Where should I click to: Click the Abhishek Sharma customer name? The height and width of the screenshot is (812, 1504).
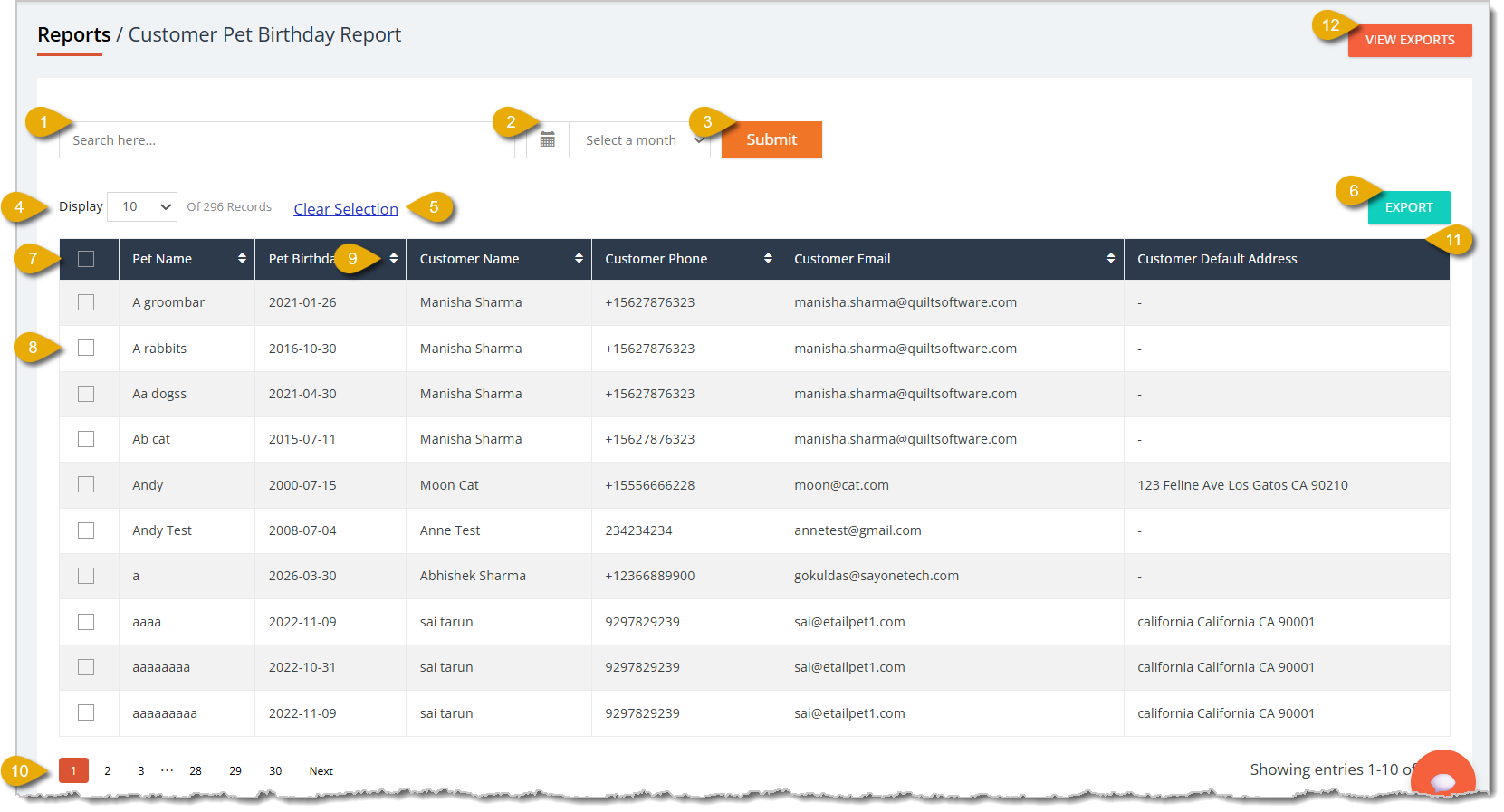click(473, 576)
